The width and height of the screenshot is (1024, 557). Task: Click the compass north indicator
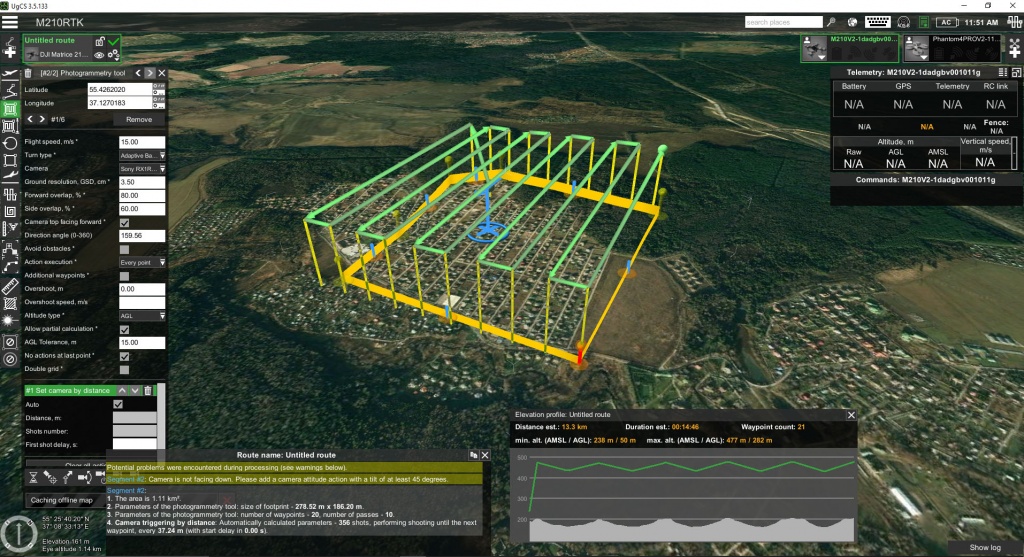point(16,532)
